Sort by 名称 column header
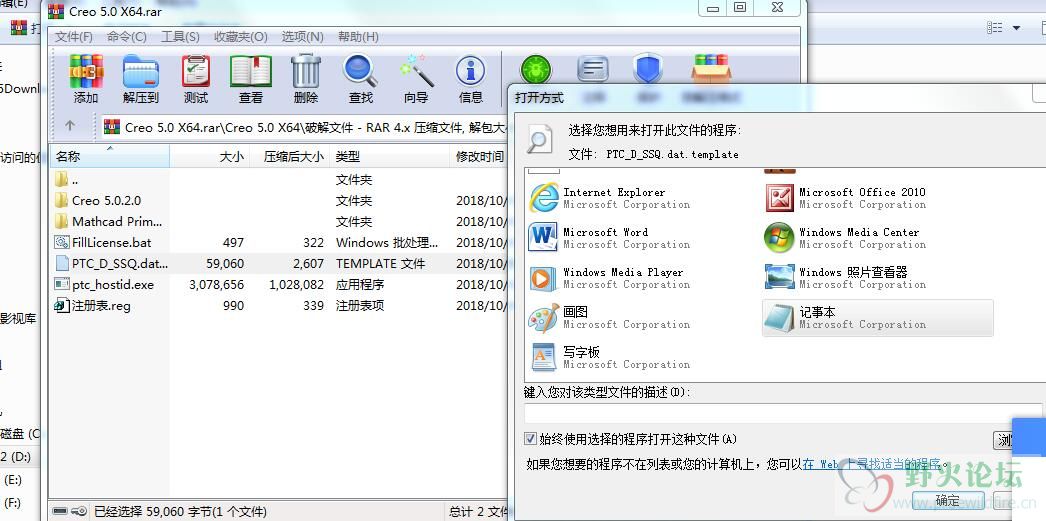This screenshot has height=521, width=1046. [109, 157]
